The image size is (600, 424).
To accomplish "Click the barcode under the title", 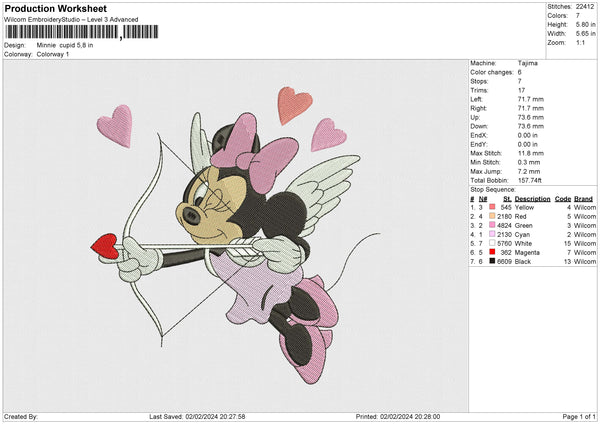I will coord(82,32).
